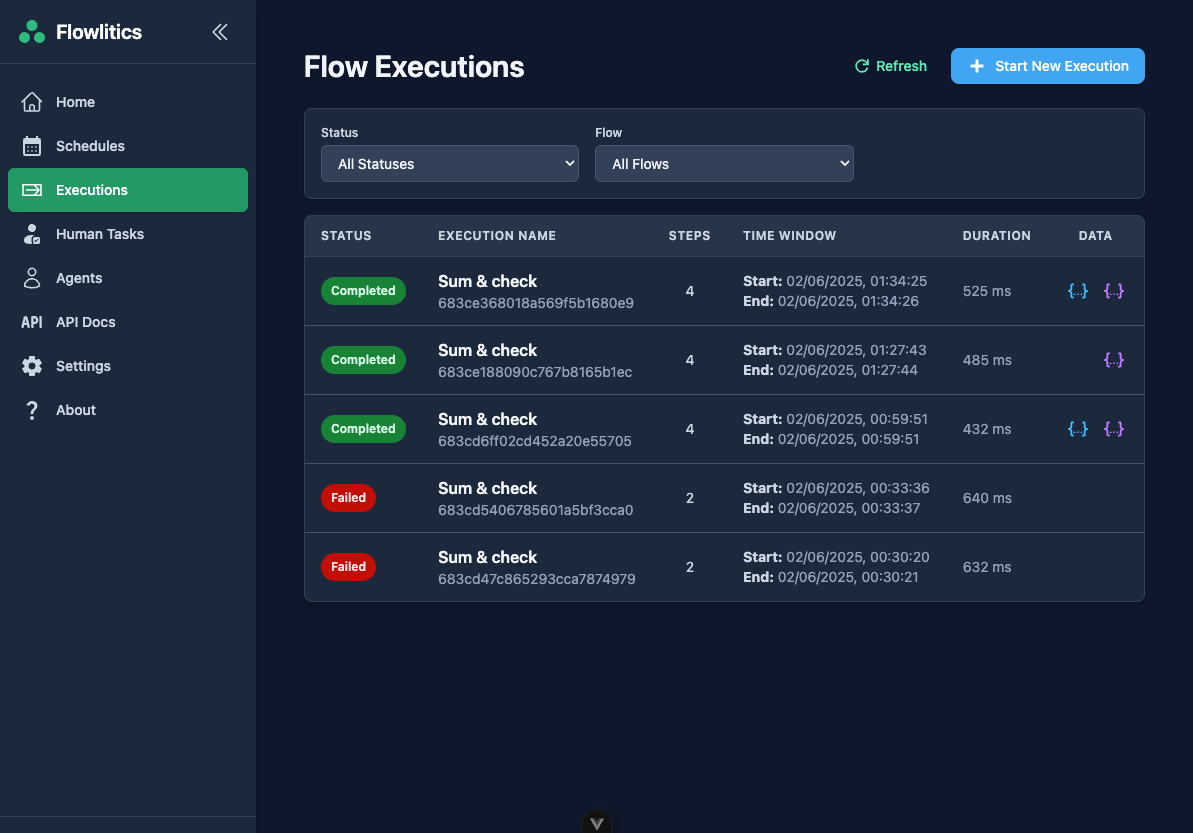Click the EXECUTION NAME column header
The image size is (1193, 833).
[497, 236]
